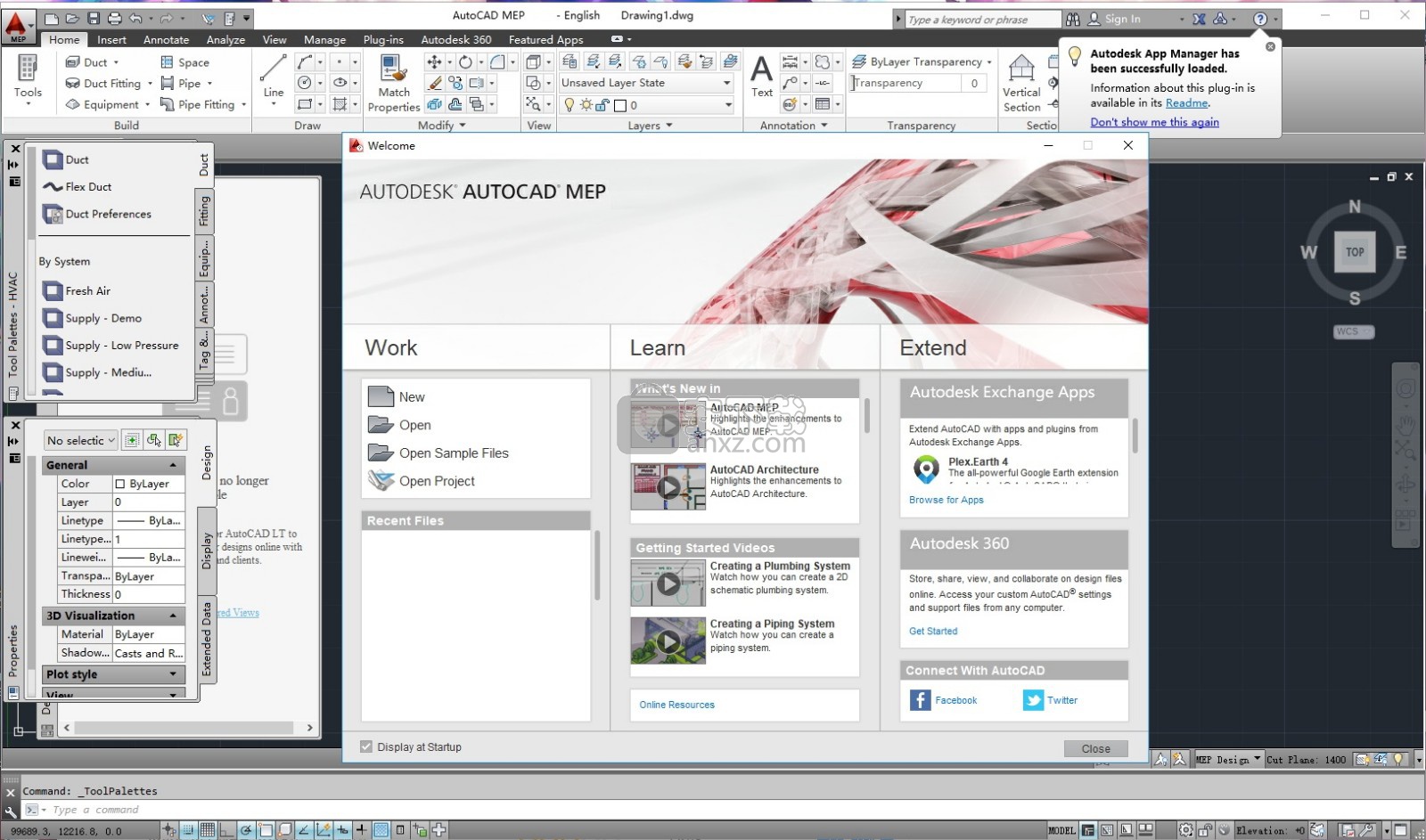Click the Quick Select icon in Properties palette

(176, 440)
